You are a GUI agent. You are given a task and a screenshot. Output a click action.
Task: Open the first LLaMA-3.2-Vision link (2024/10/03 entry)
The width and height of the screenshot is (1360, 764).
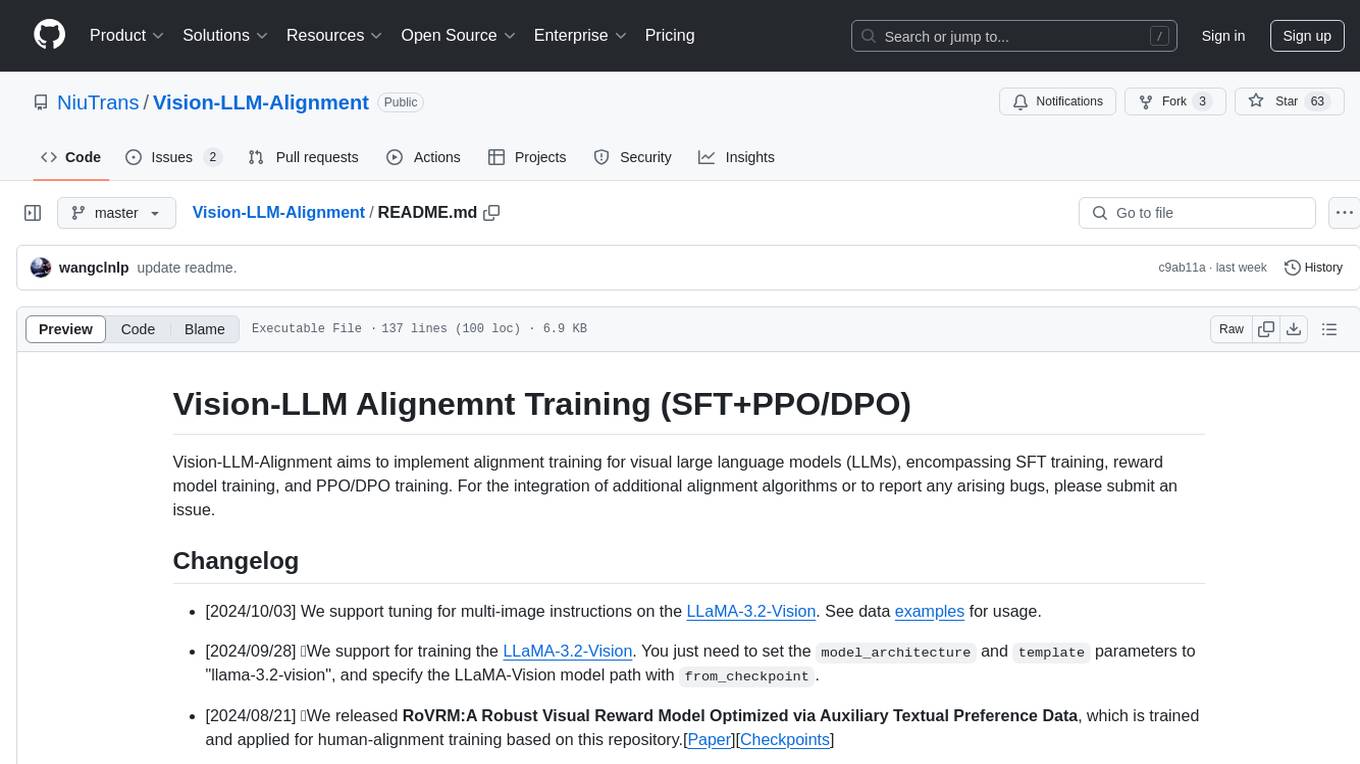[751, 611]
